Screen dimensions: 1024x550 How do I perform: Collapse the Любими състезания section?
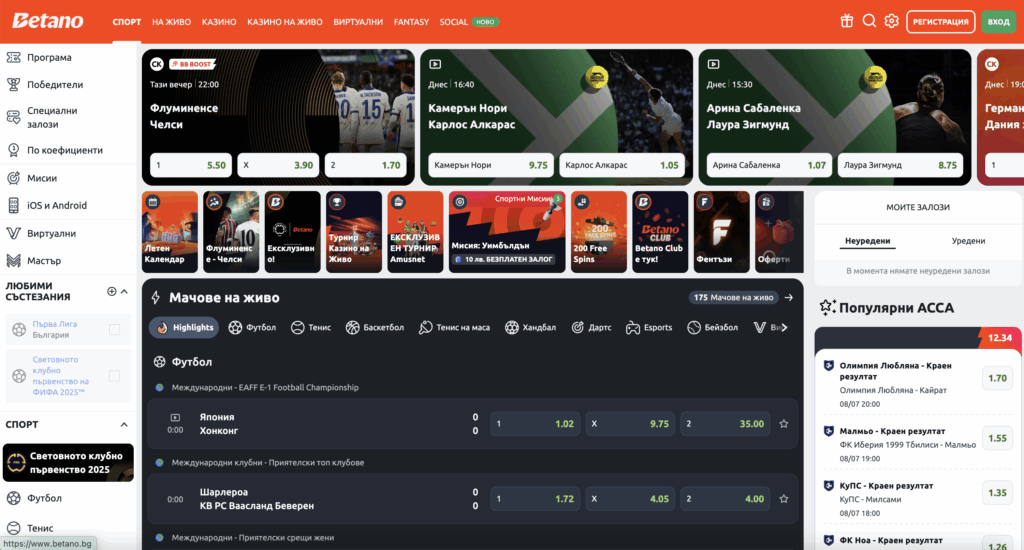[124, 291]
